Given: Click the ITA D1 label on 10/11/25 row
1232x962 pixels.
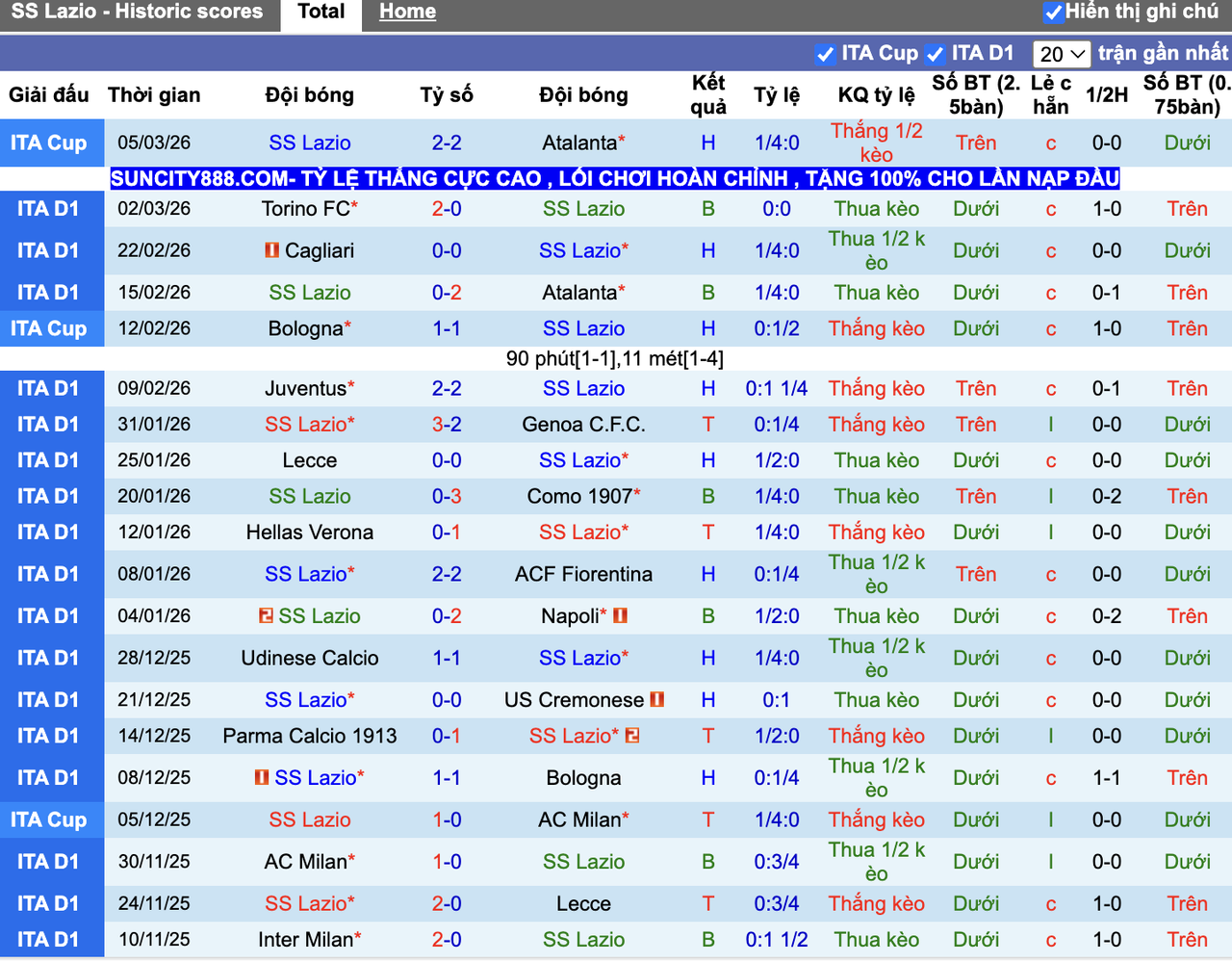Looking at the screenshot, I should [48, 939].
